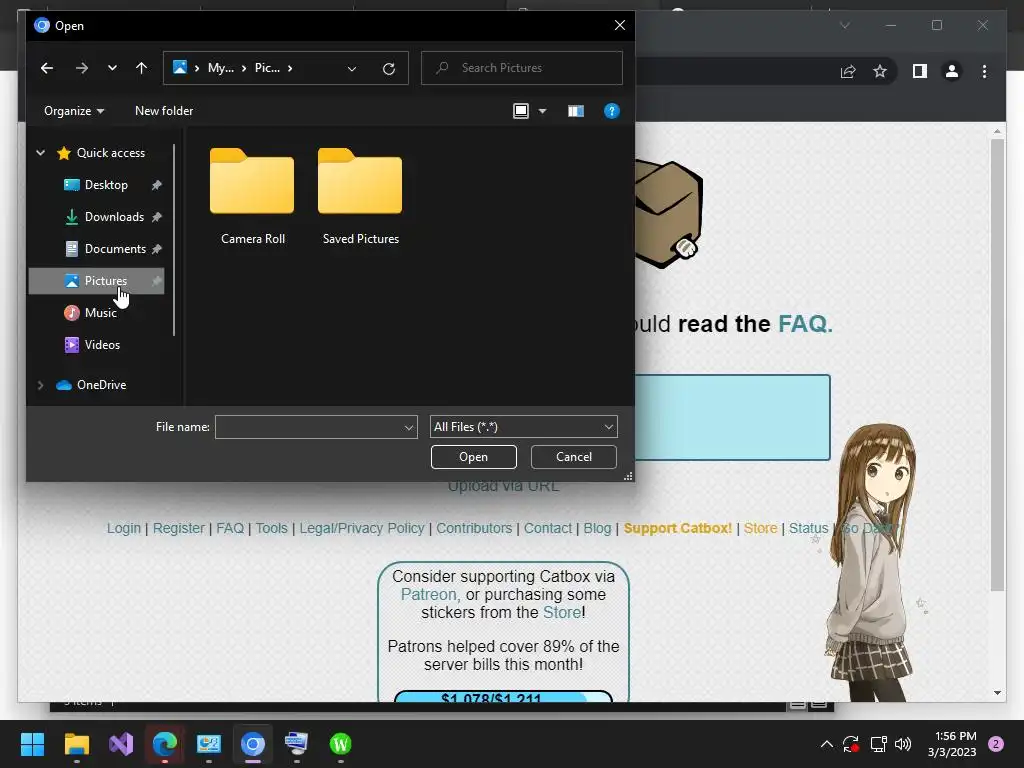Open the Organize menu

pos(74,111)
